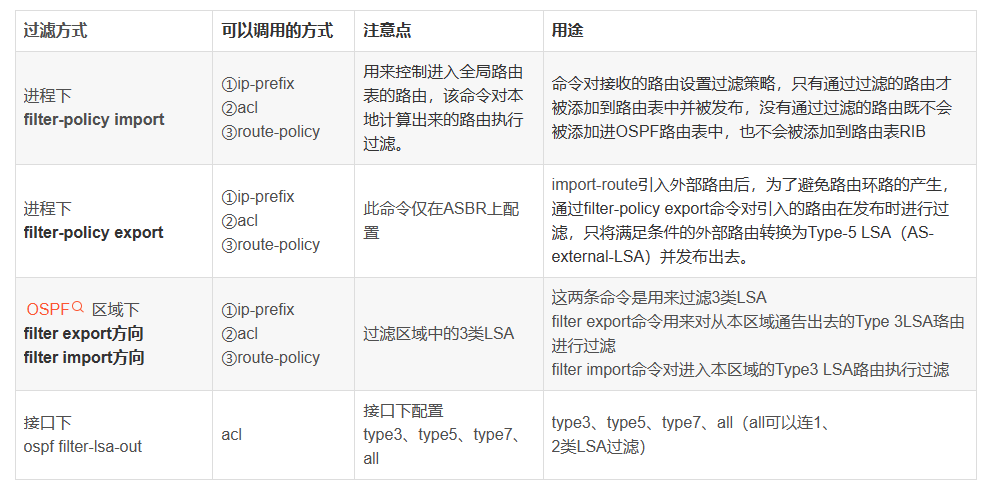Select the 用途 column header

(567, 31)
